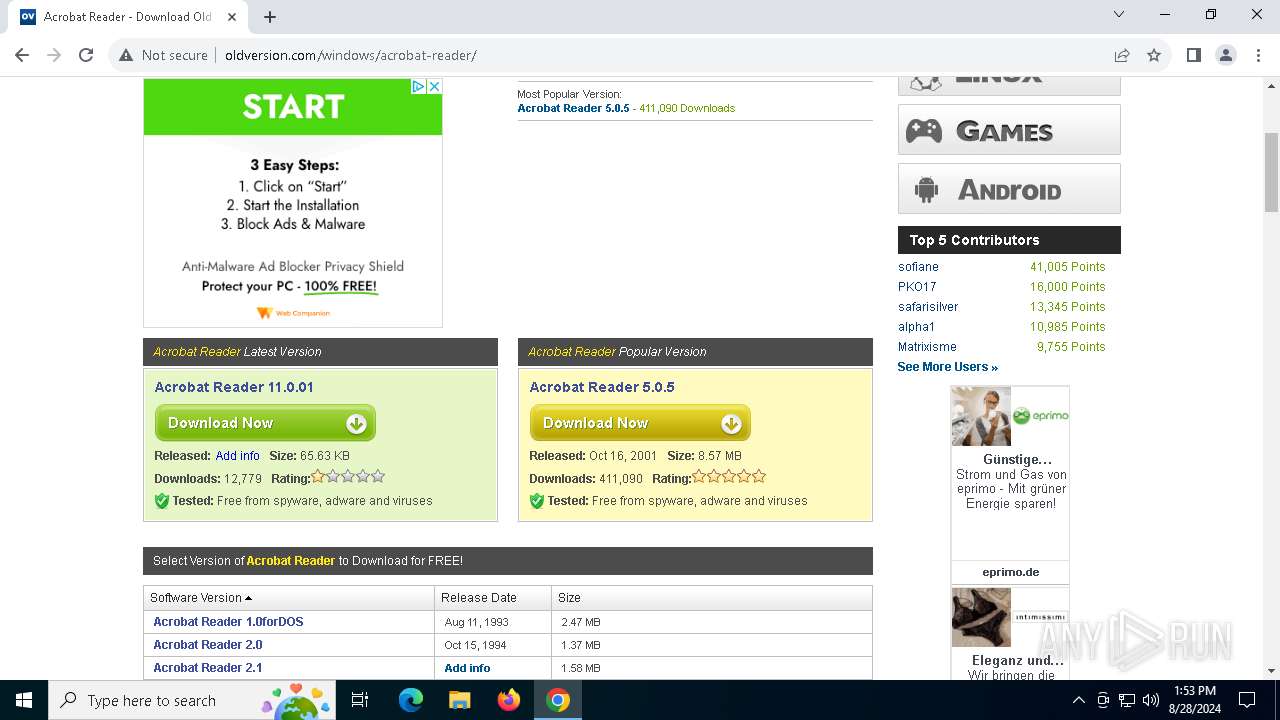Open the notification center icon
Screen dimensions: 1280x720
(1247, 700)
